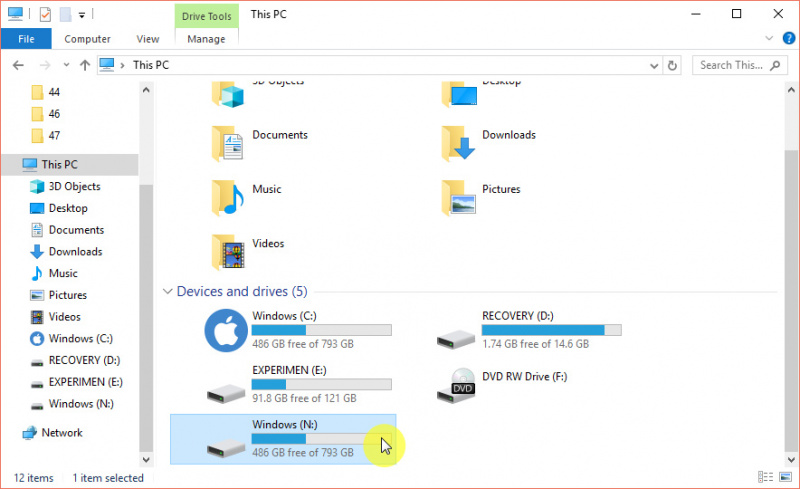This screenshot has width=800, height=489.
Task: Click the This PC title bar system icon
Action: coord(15,14)
